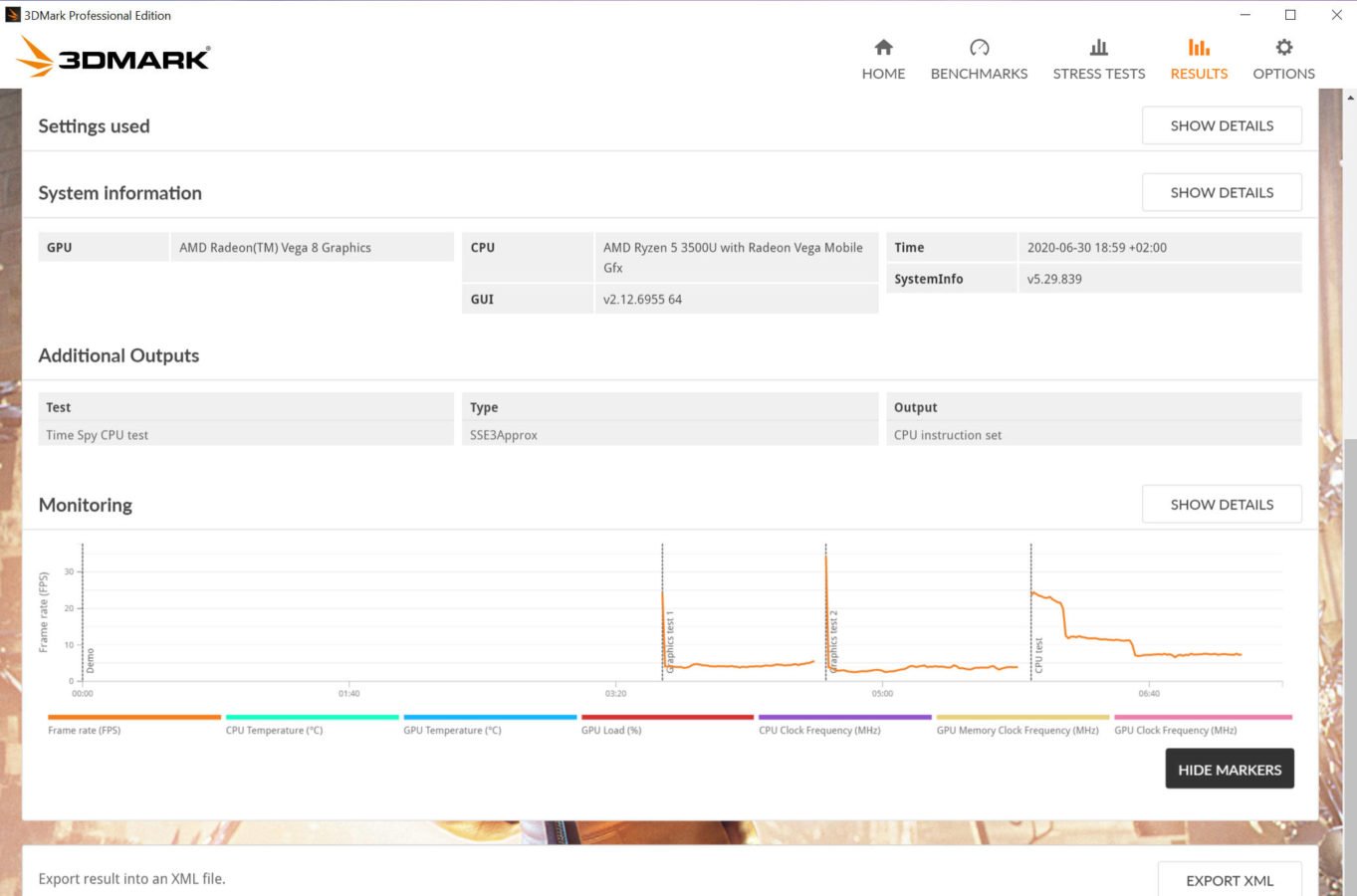The height and width of the screenshot is (896, 1357).
Task: Open the Home icon in the navigation
Action: tap(883, 47)
